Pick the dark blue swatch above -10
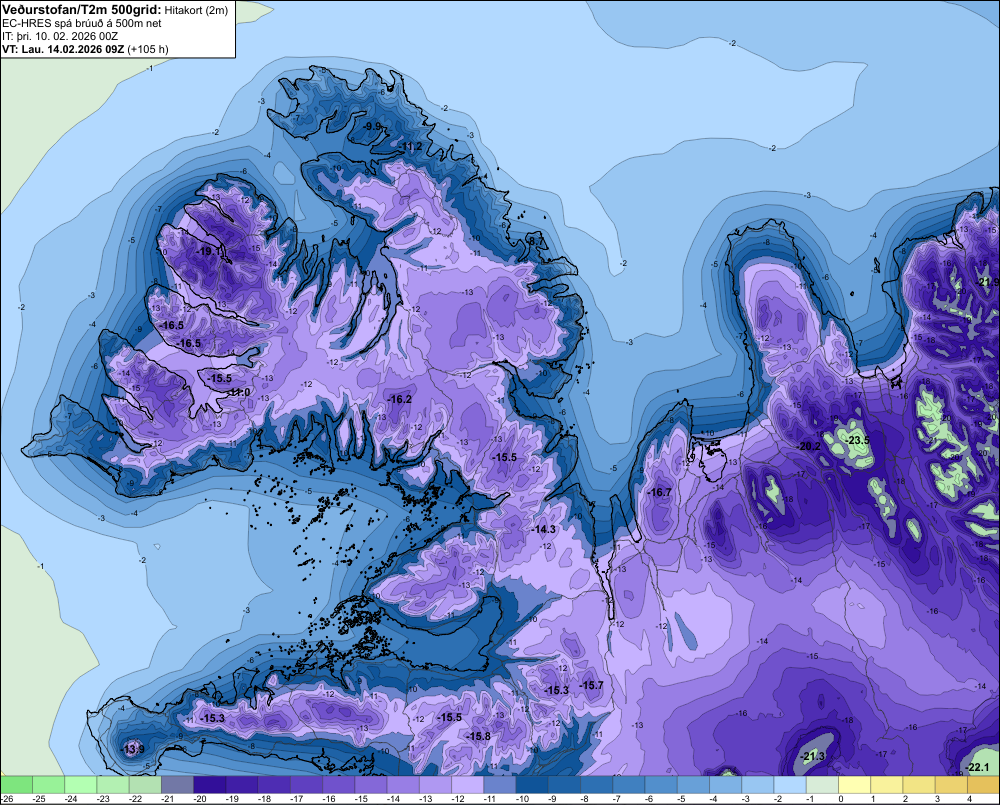 point(532,785)
